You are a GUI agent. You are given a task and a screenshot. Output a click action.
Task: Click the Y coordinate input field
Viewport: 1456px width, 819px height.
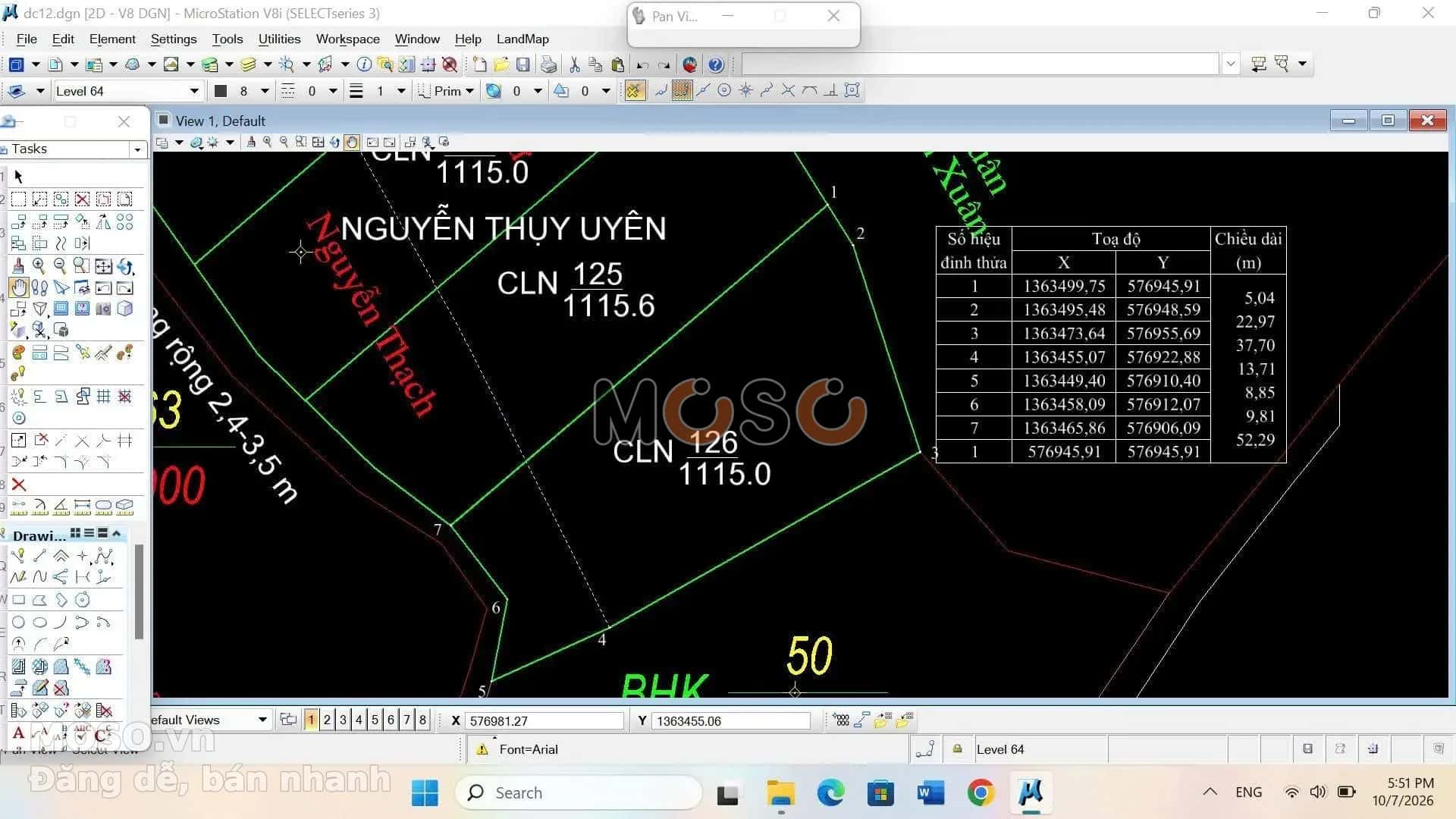(731, 720)
